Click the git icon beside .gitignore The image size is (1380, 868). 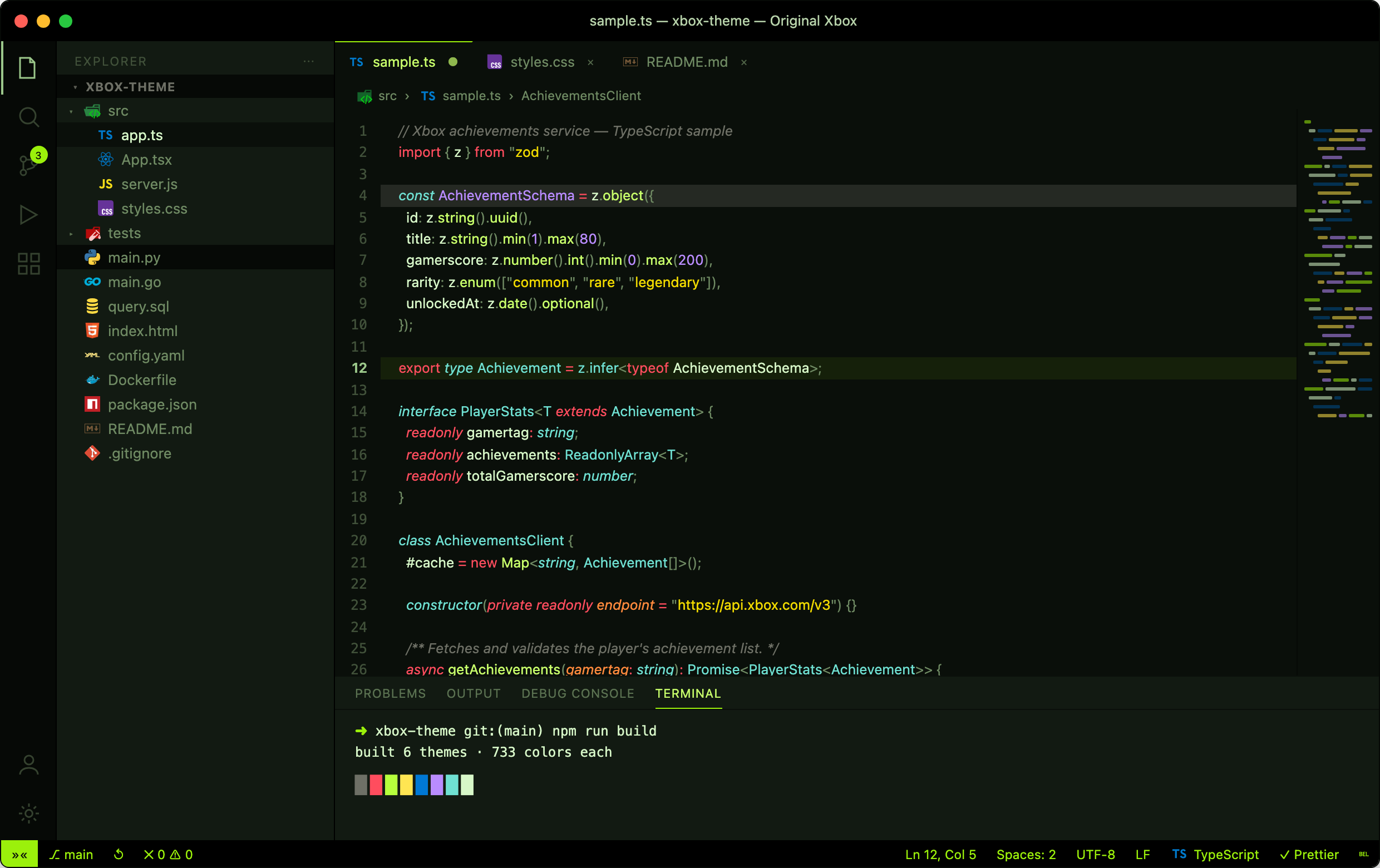coord(92,453)
